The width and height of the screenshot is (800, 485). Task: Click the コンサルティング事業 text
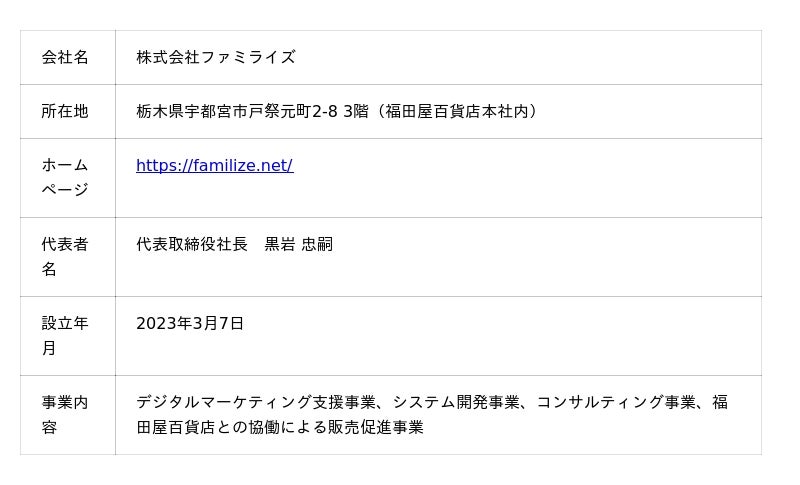pyautogui.click(x=616, y=402)
